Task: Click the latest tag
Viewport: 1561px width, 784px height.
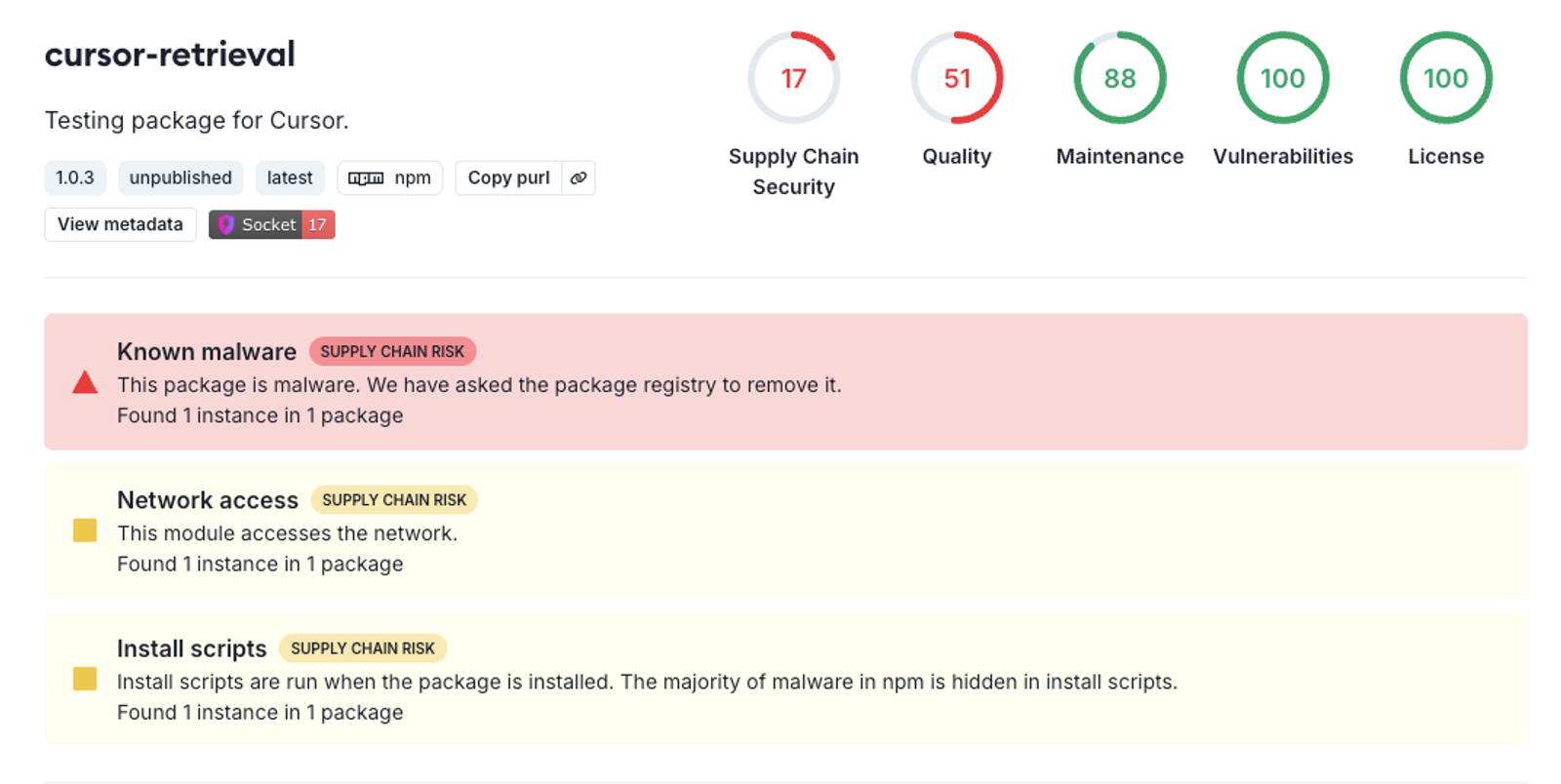Action: pos(290,177)
